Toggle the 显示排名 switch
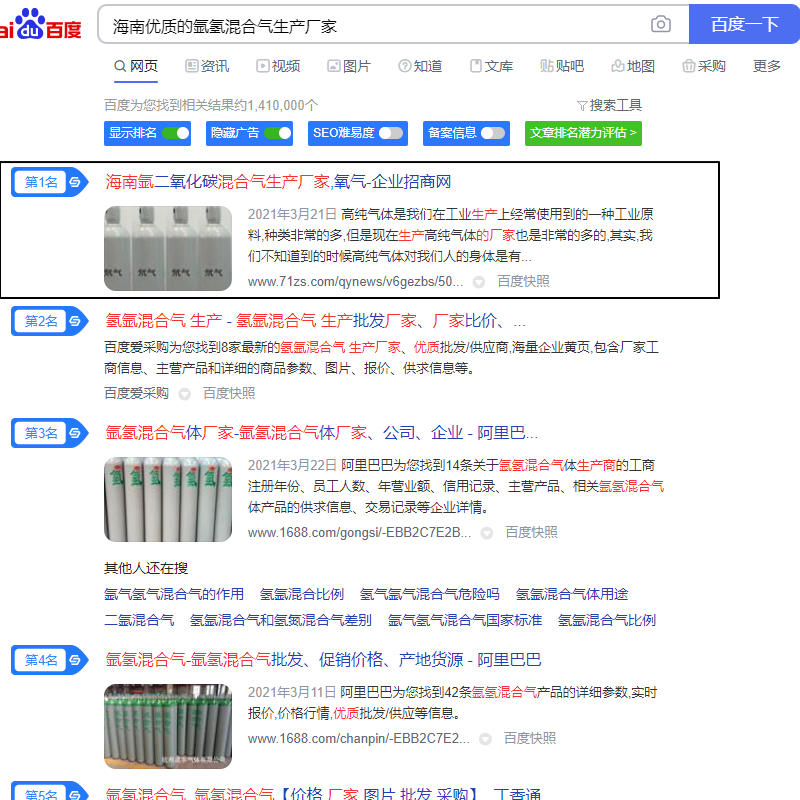Screen dimensions: 800x800 tap(176, 133)
